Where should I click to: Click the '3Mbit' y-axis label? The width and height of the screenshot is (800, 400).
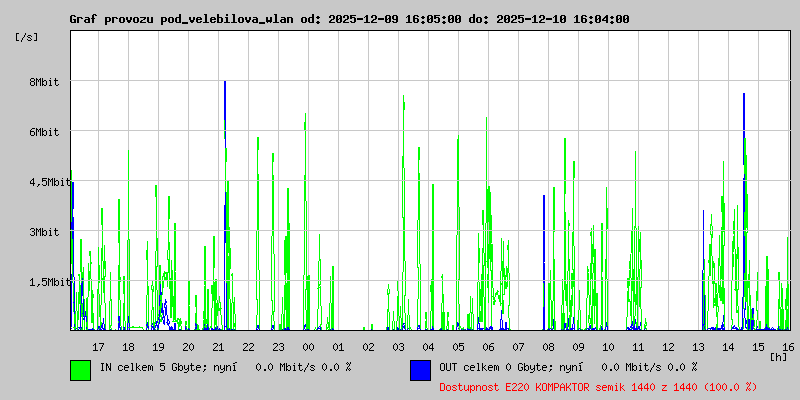tap(44, 232)
